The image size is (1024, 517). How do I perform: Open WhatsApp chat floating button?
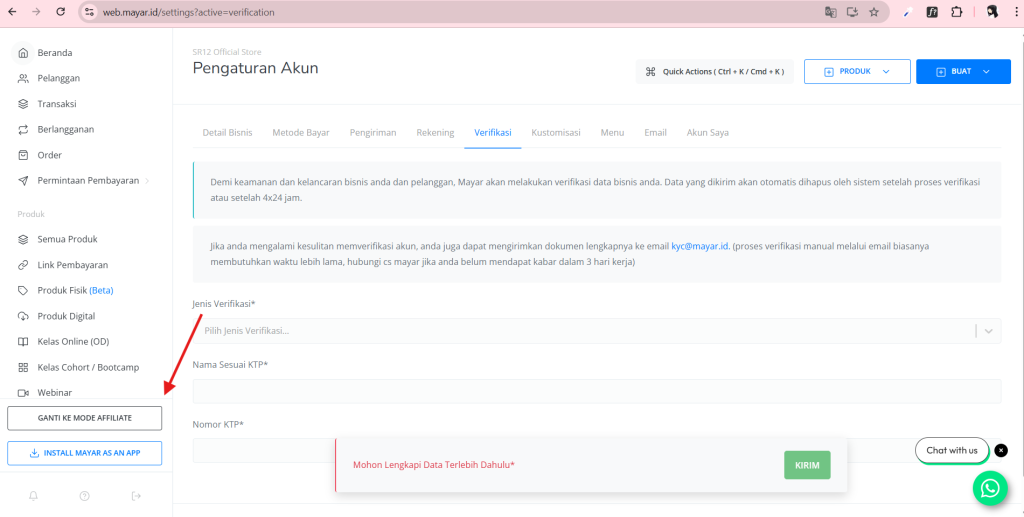pos(989,487)
